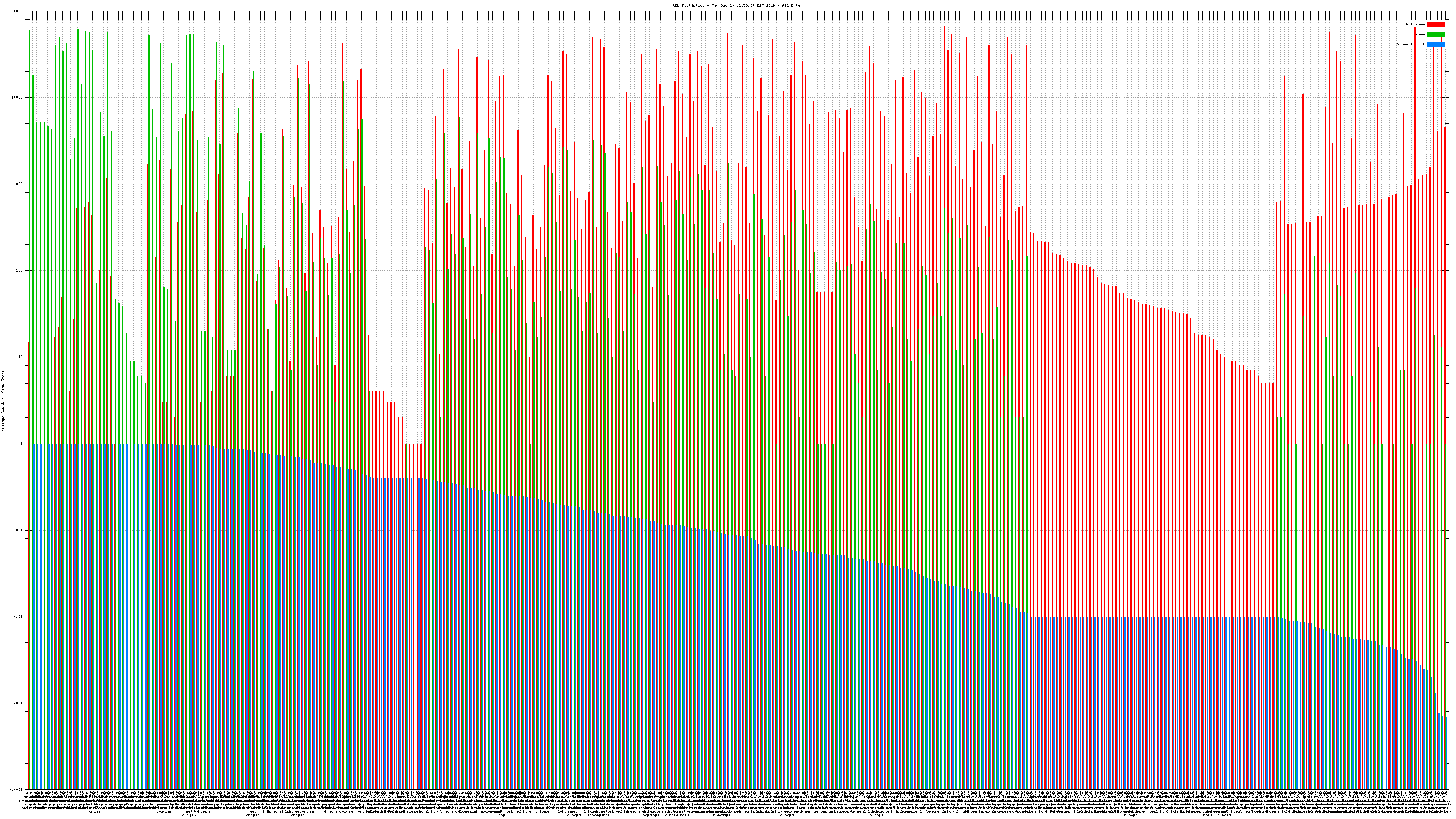Click the 1000 y-axis tick label
This screenshot has width=1456, height=819.
pyautogui.click(x=19, y=184)
